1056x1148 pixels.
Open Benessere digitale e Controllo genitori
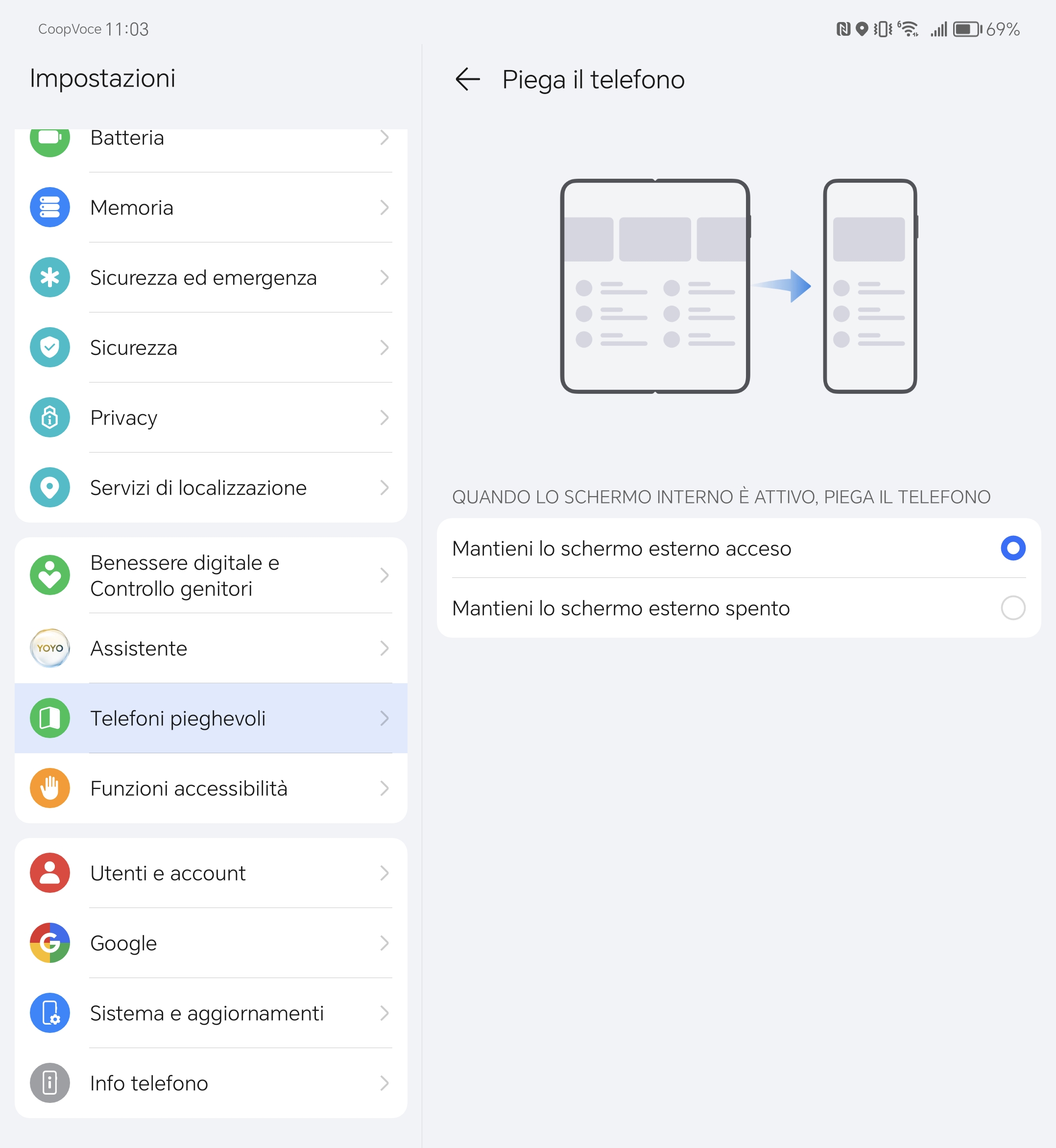[211, 575]
